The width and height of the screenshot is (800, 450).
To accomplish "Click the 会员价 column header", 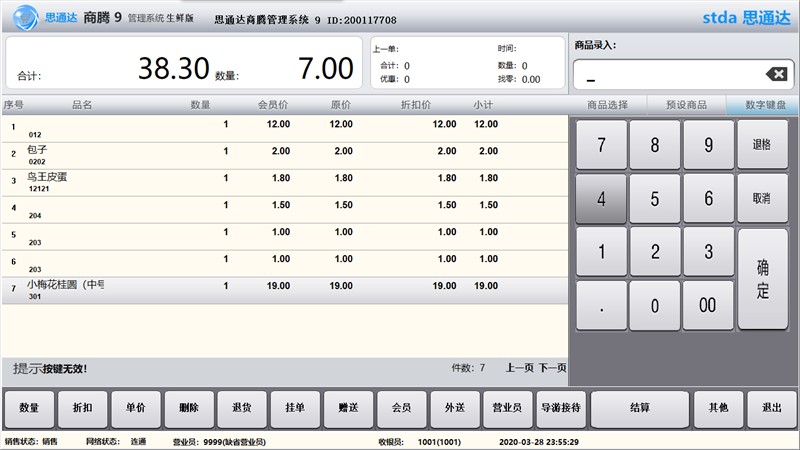I will click(x=272, y=105).
